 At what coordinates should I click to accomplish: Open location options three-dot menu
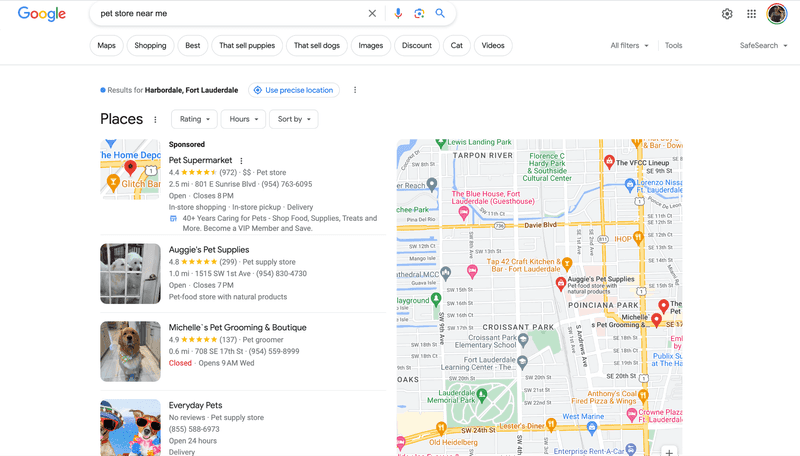click(x=355, y=90)
